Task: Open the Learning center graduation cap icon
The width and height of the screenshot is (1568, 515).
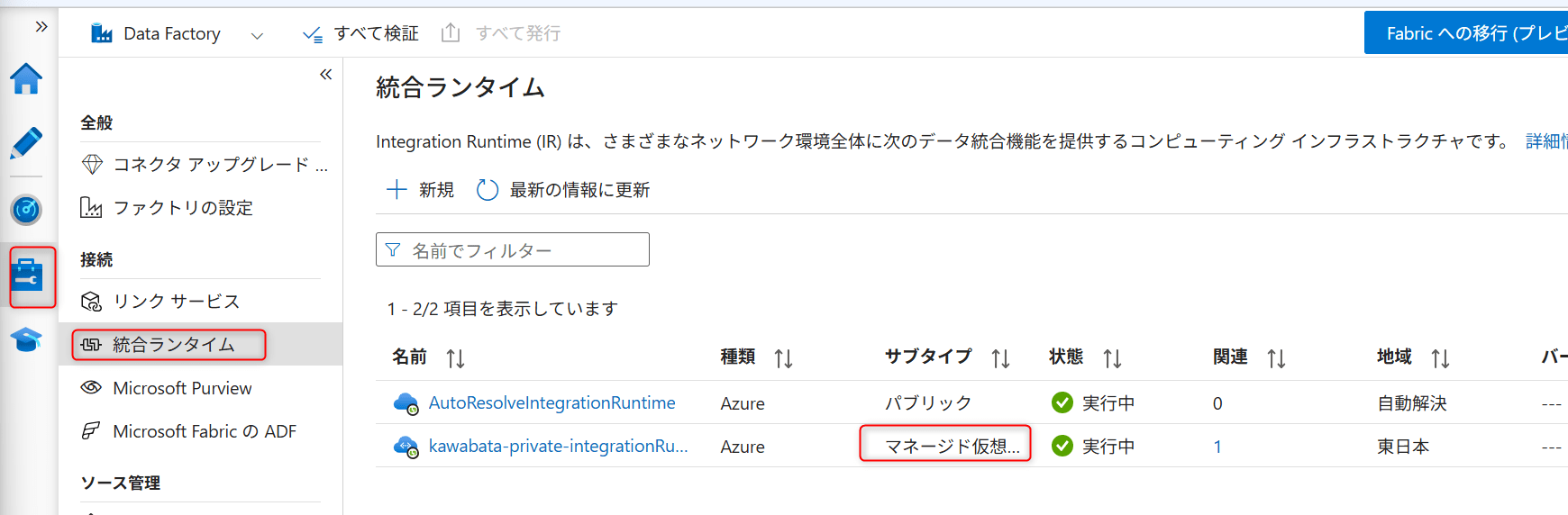Action: pos(26,340)
